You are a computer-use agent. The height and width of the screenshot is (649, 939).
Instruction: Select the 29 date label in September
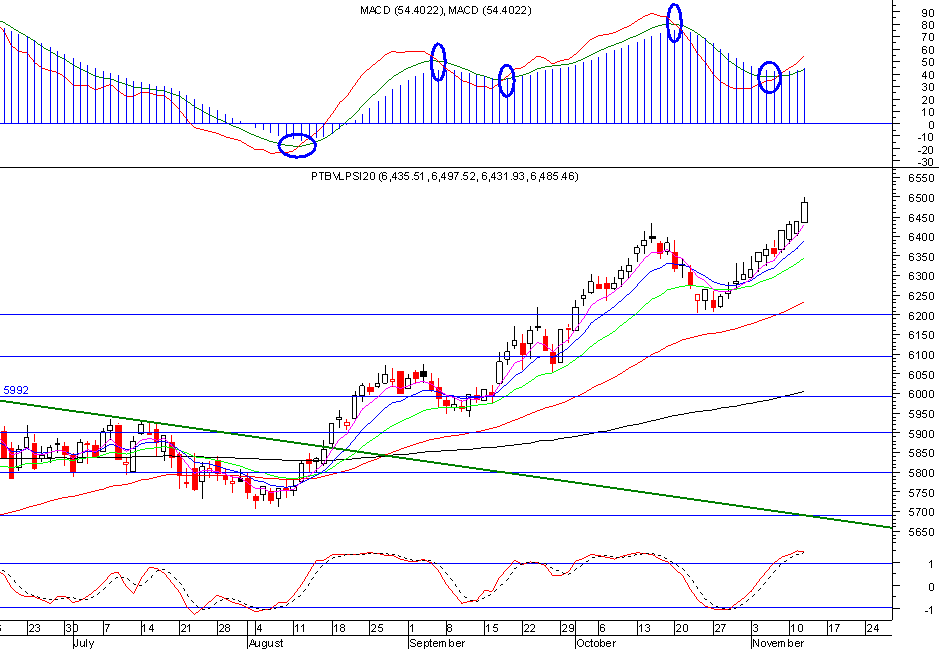point(568,629)
